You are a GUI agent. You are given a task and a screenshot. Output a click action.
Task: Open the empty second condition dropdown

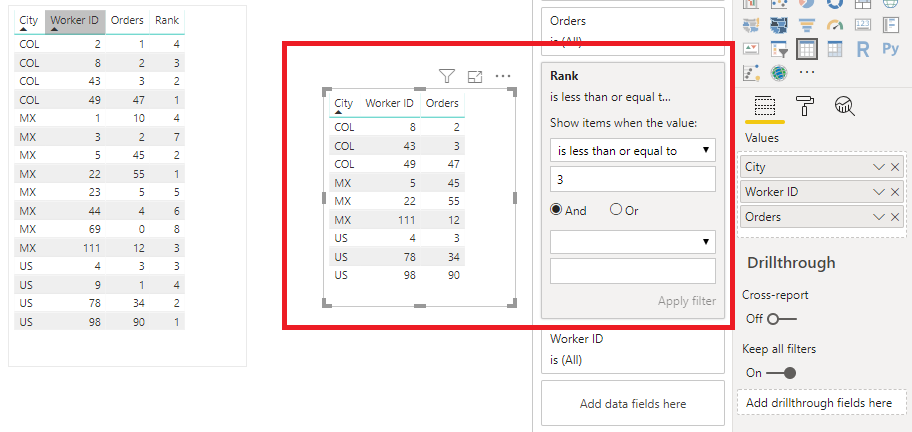point(633,242)
